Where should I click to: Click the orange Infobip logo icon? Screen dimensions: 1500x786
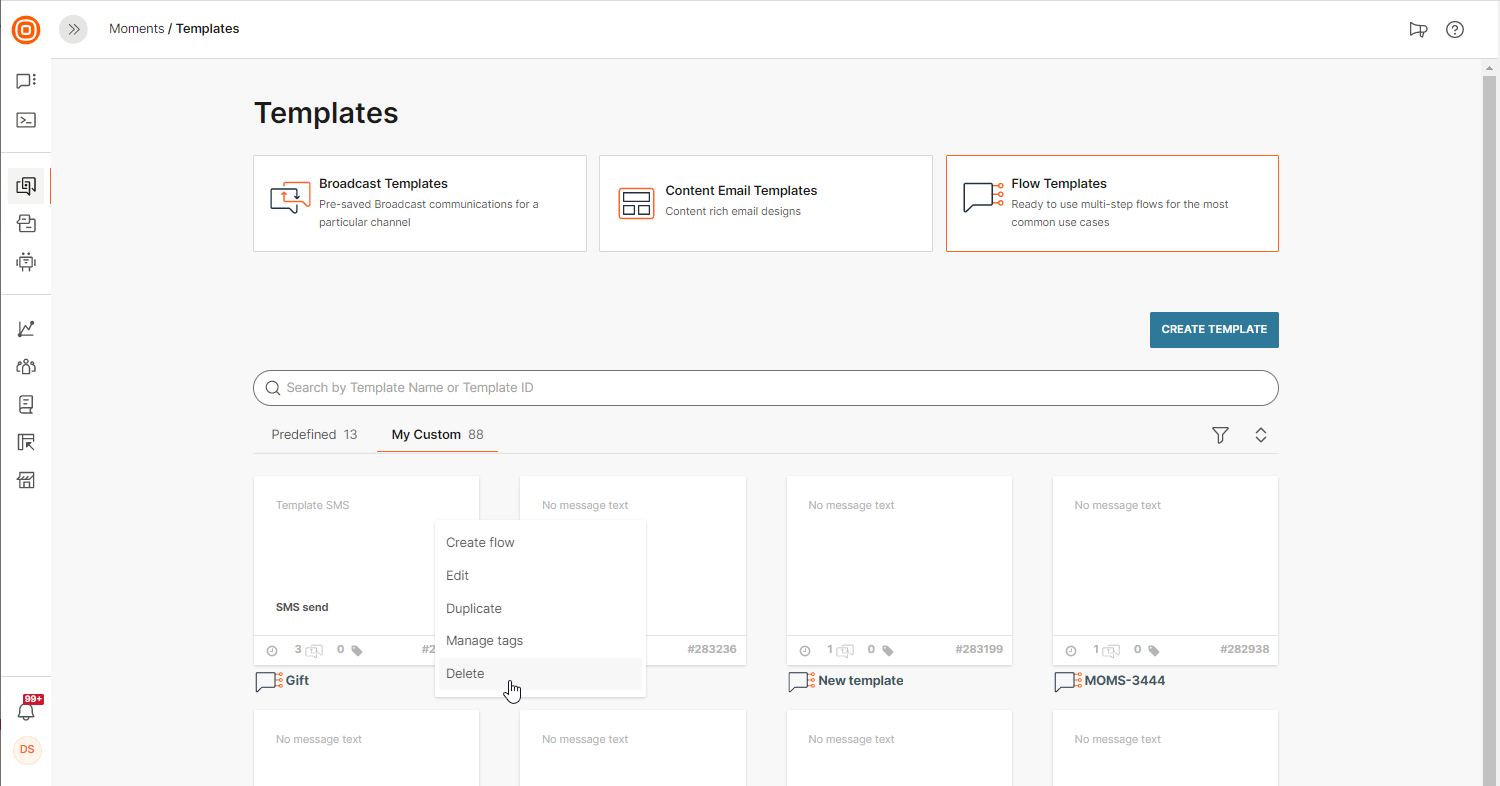26,29
